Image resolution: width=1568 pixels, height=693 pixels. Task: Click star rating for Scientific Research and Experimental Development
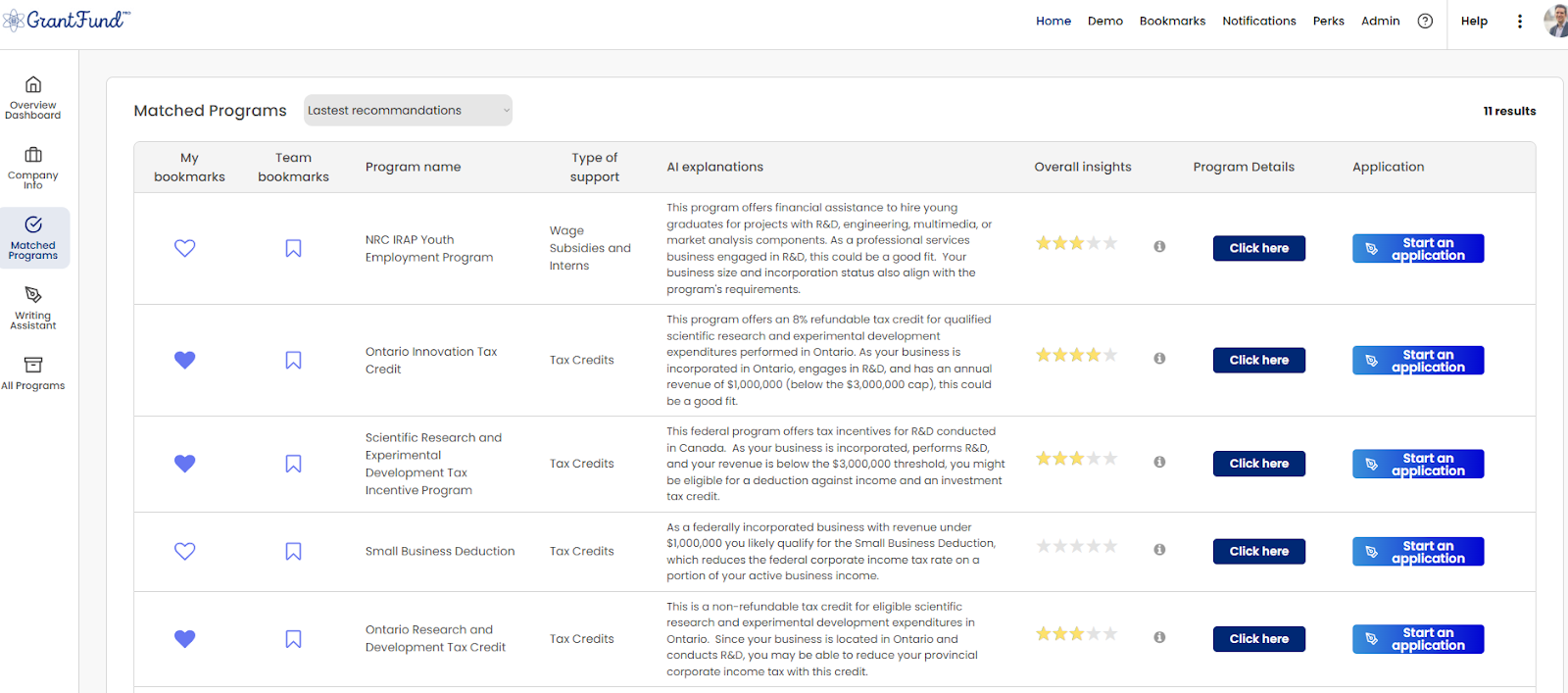[1077, 458]
